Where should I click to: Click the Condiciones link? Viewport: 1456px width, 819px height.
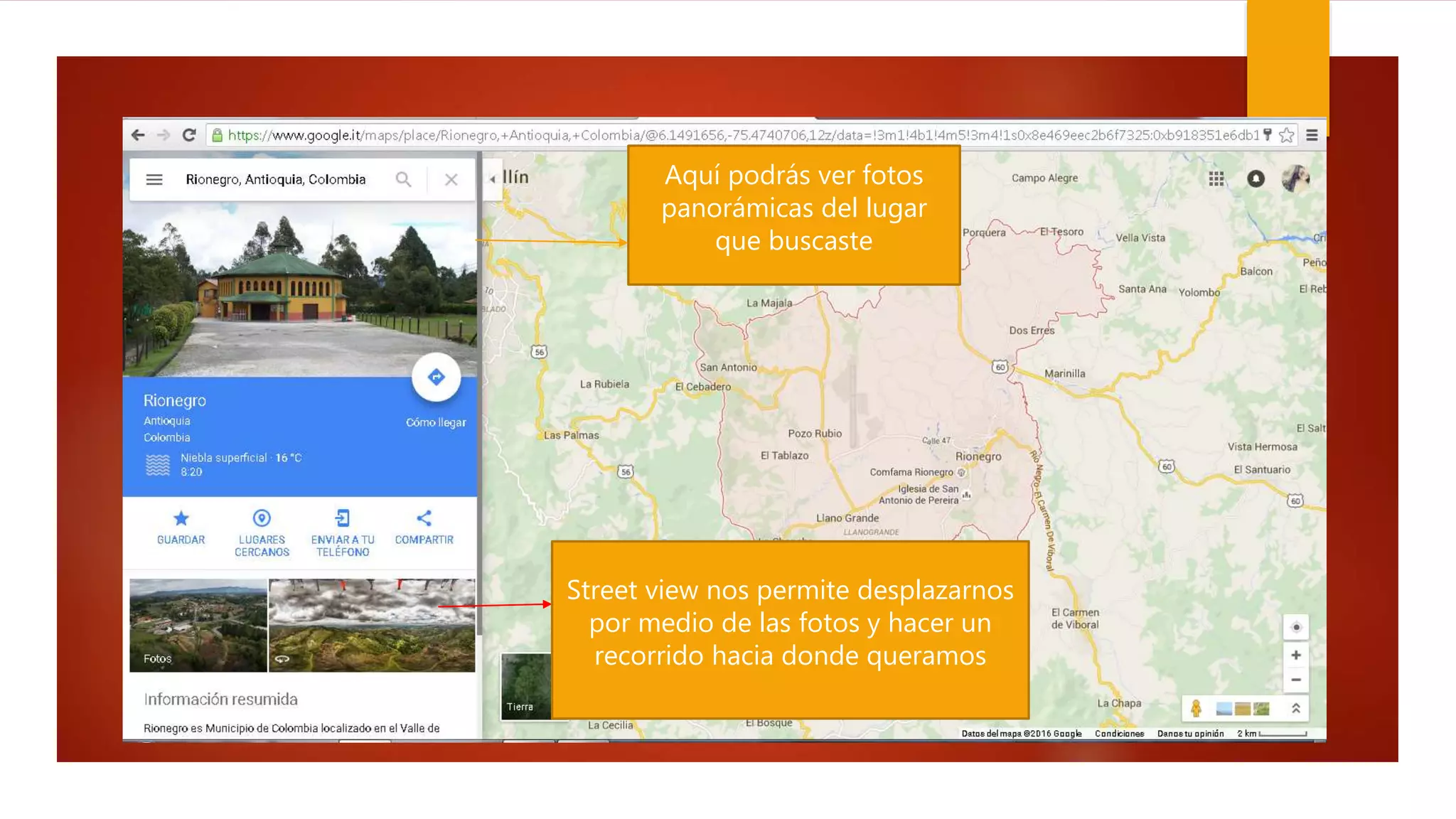click(x=1120, y=734)
